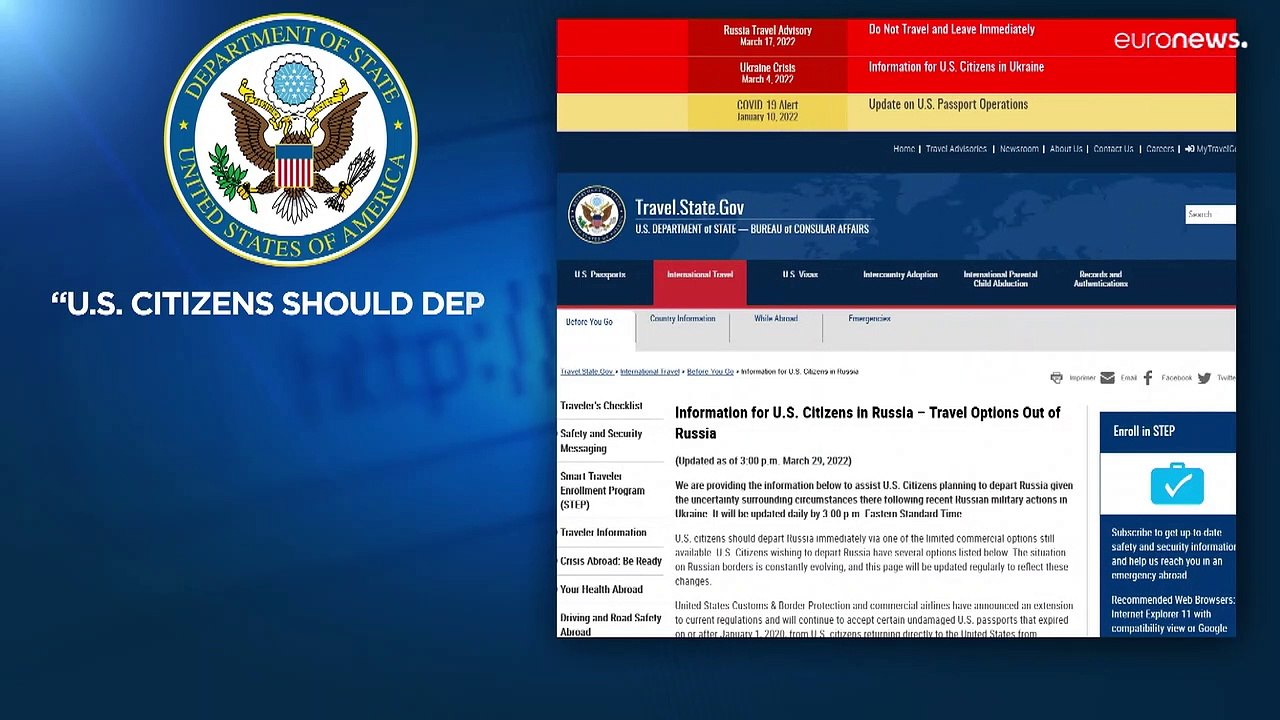
Task: Open International Parental Child Abduction menu
Action: [1000, 279]
